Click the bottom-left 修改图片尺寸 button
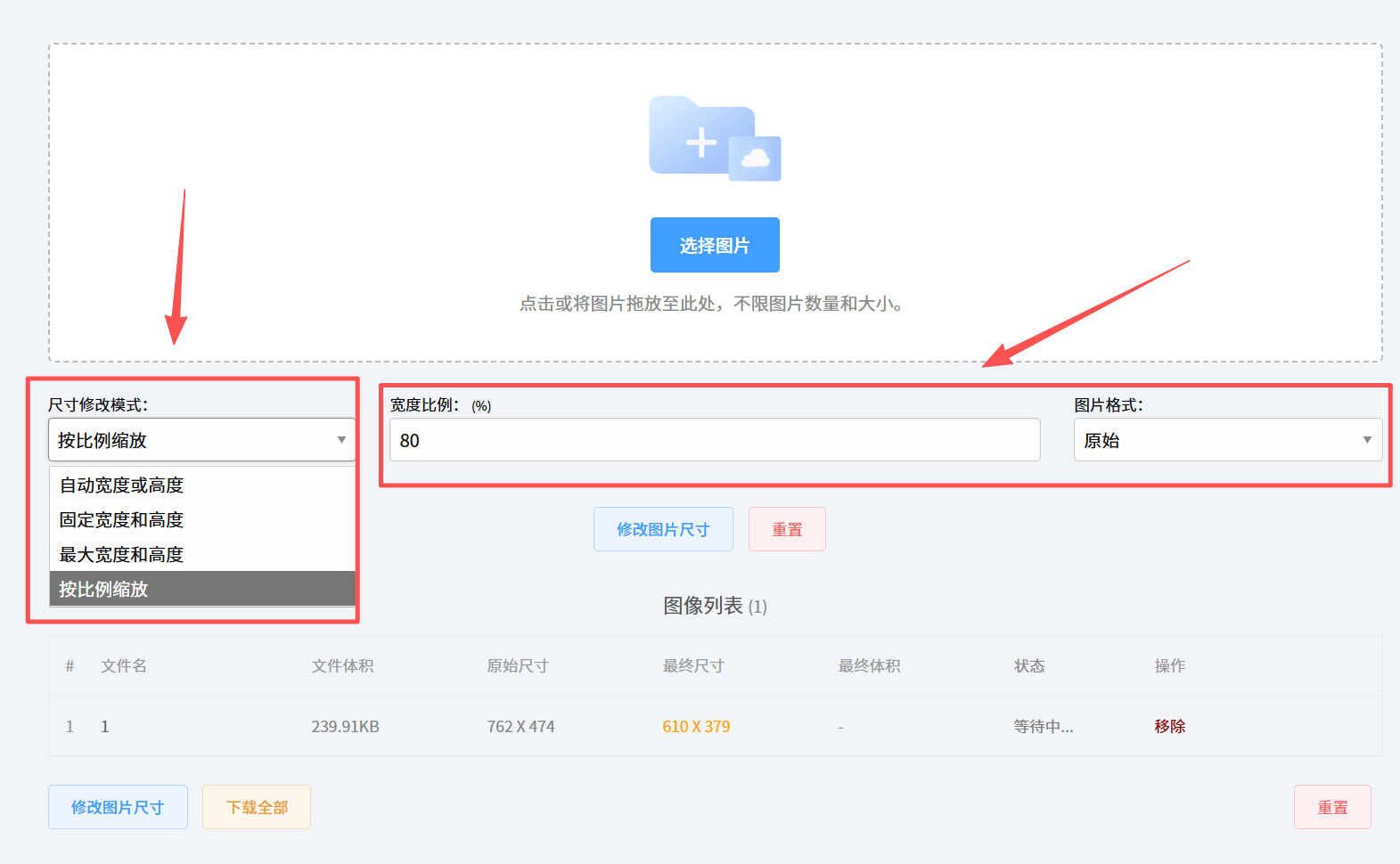The height and width of the screenshot is (864, 1400). pyautogui.click(x=118, y=807)
